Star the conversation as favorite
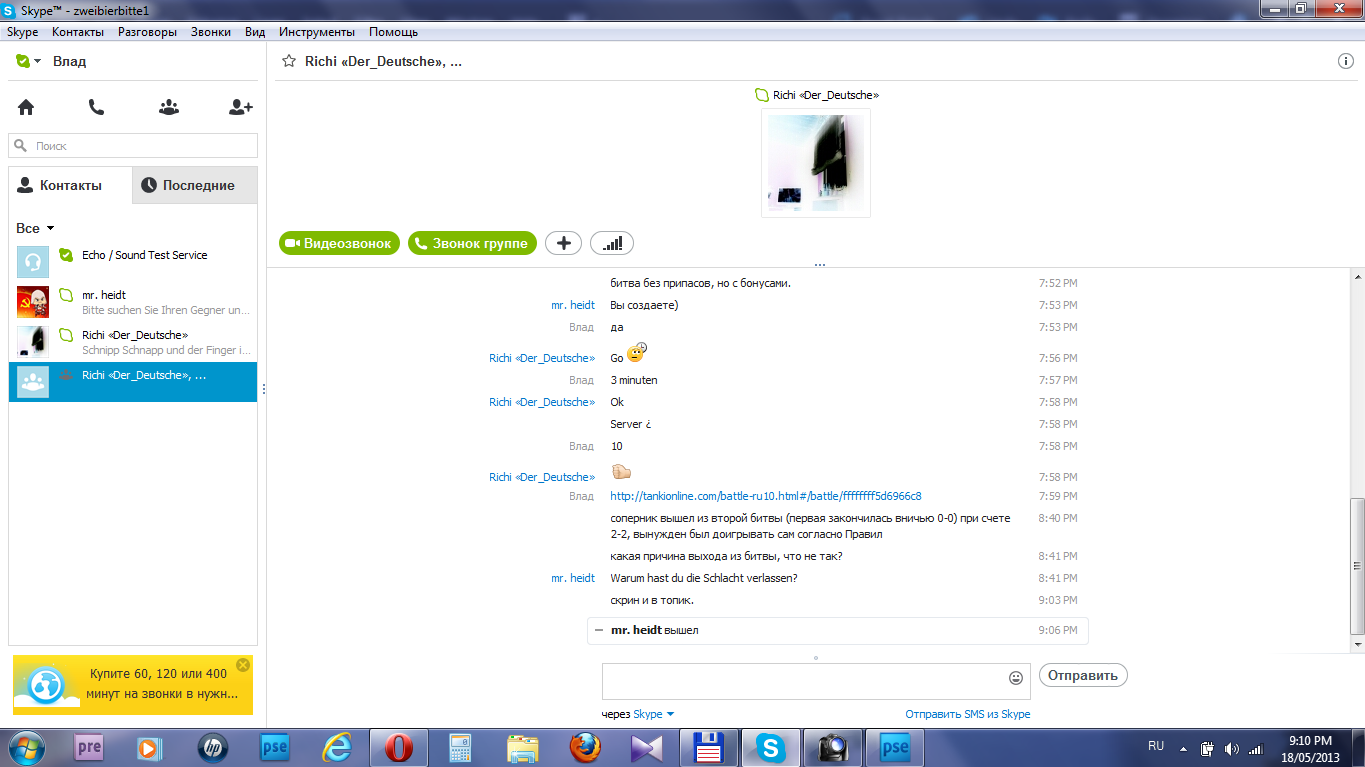Viewport: 1365px width, 767px height. click(x=289, y=61)
